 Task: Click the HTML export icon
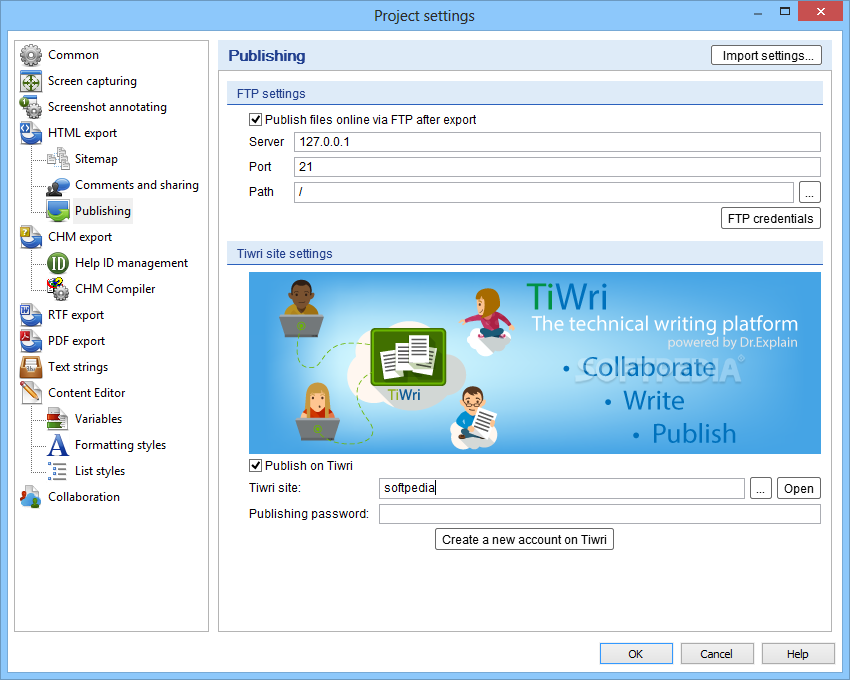[31, 133]
